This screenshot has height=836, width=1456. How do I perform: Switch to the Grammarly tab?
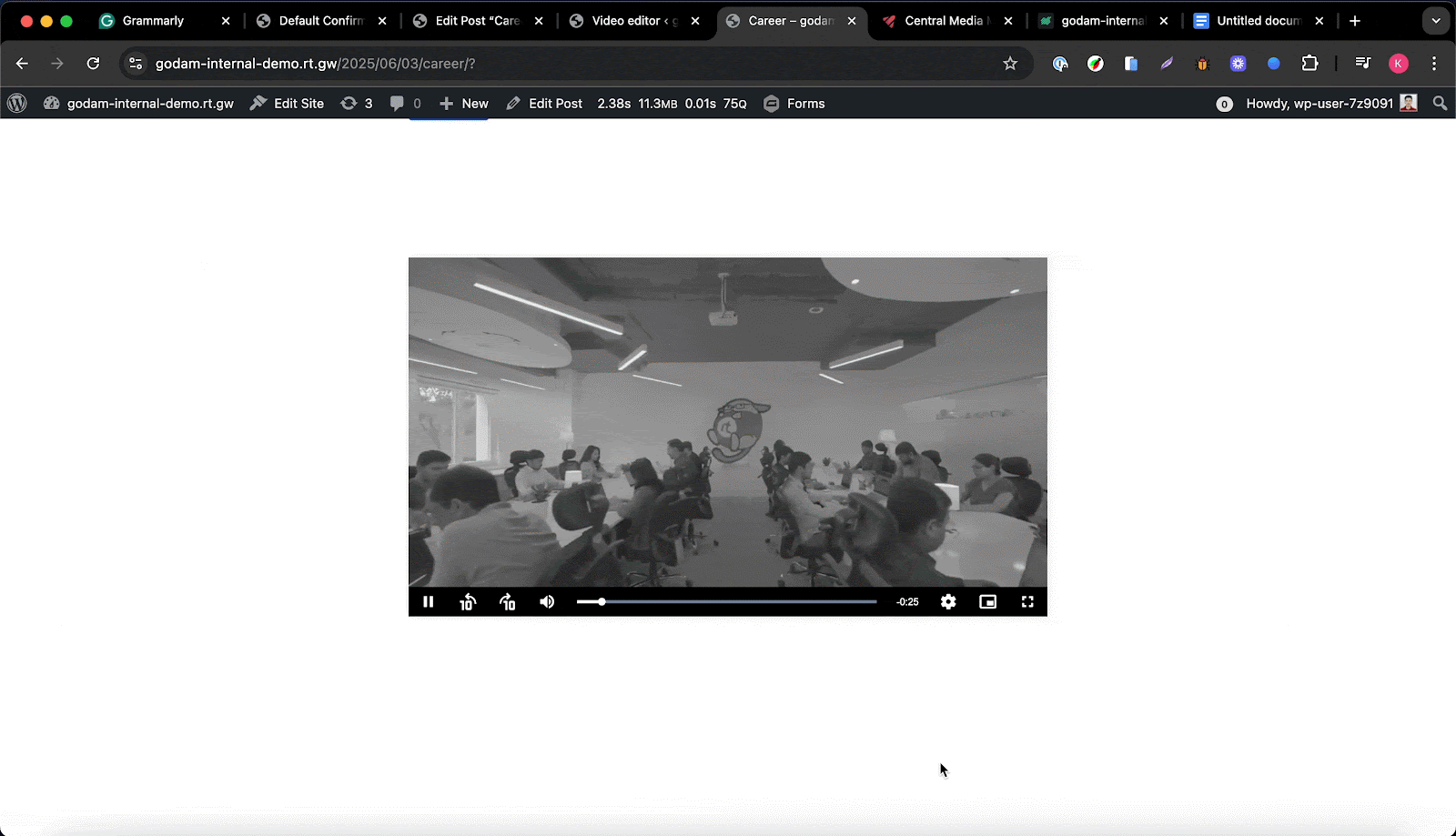(153, 20)
